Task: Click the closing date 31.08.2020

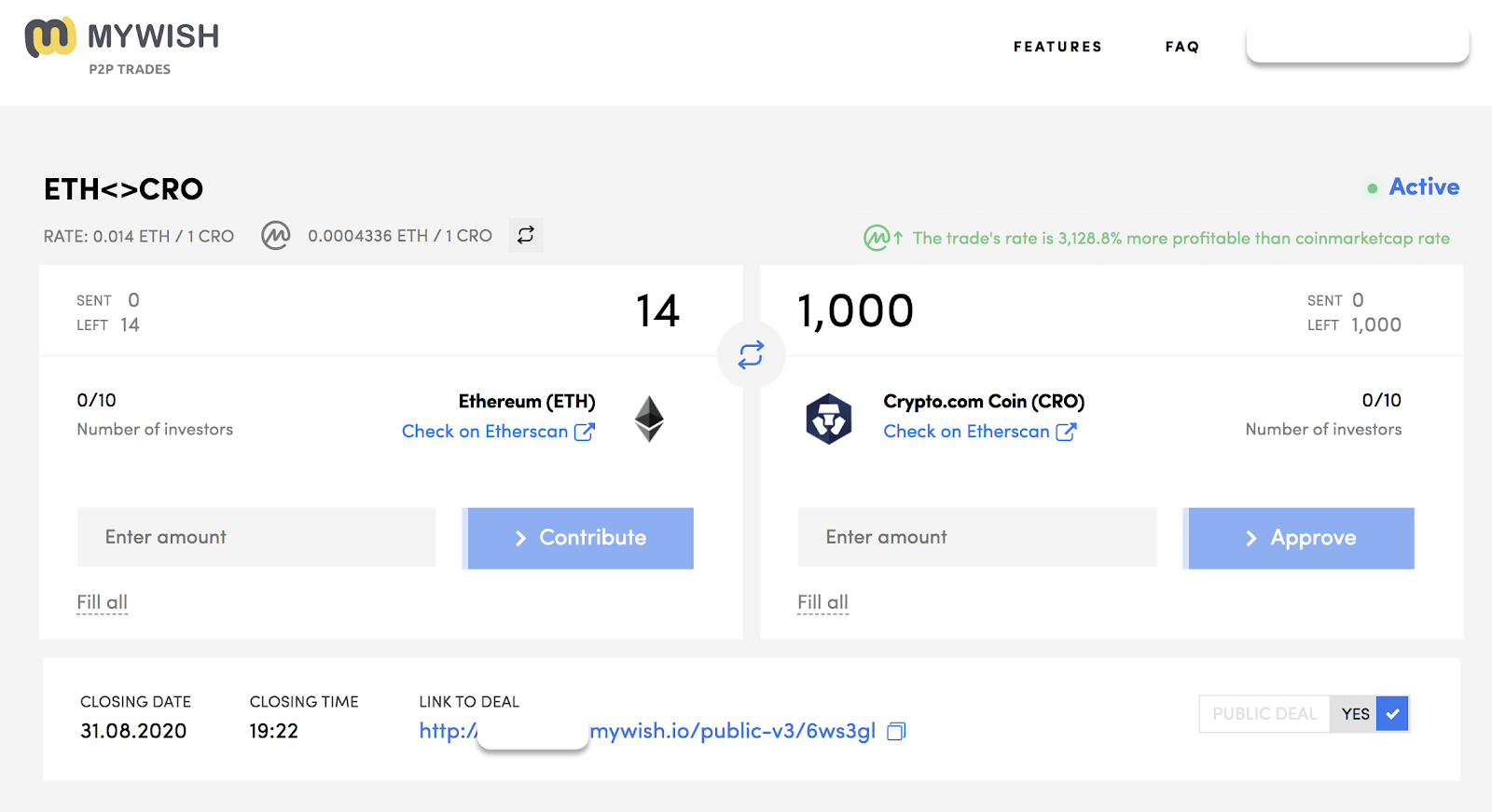Action: click(133, 731)
